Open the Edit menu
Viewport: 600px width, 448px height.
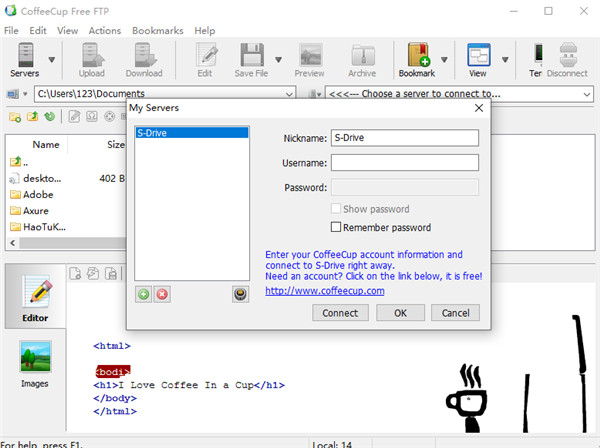click(38, 31)
